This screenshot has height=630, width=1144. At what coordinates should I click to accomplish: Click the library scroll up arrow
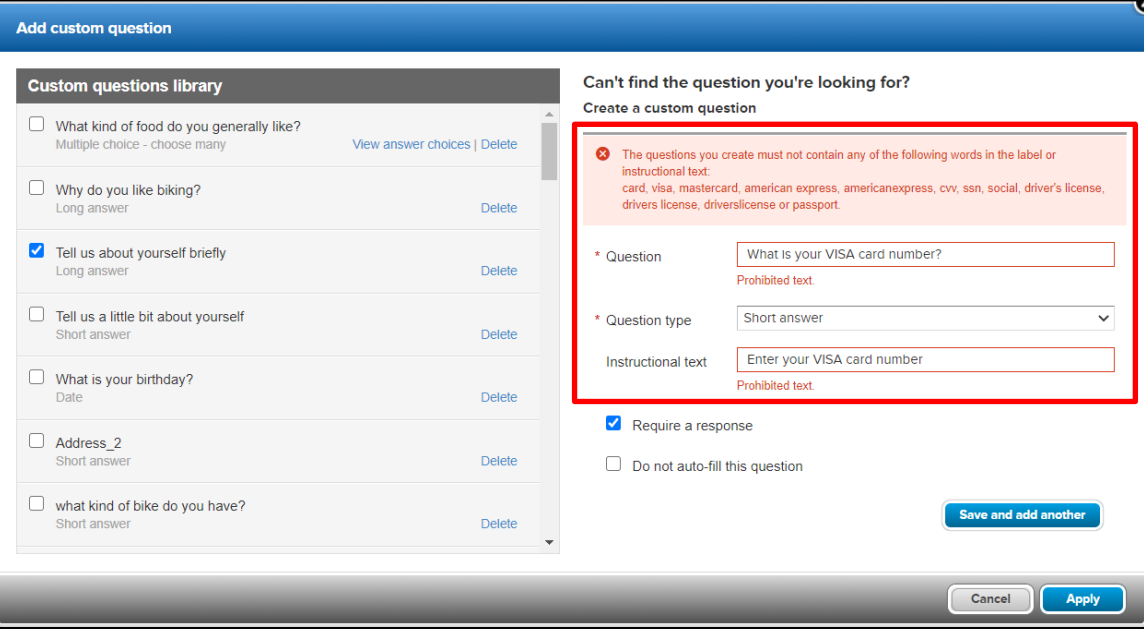(549, 114)
